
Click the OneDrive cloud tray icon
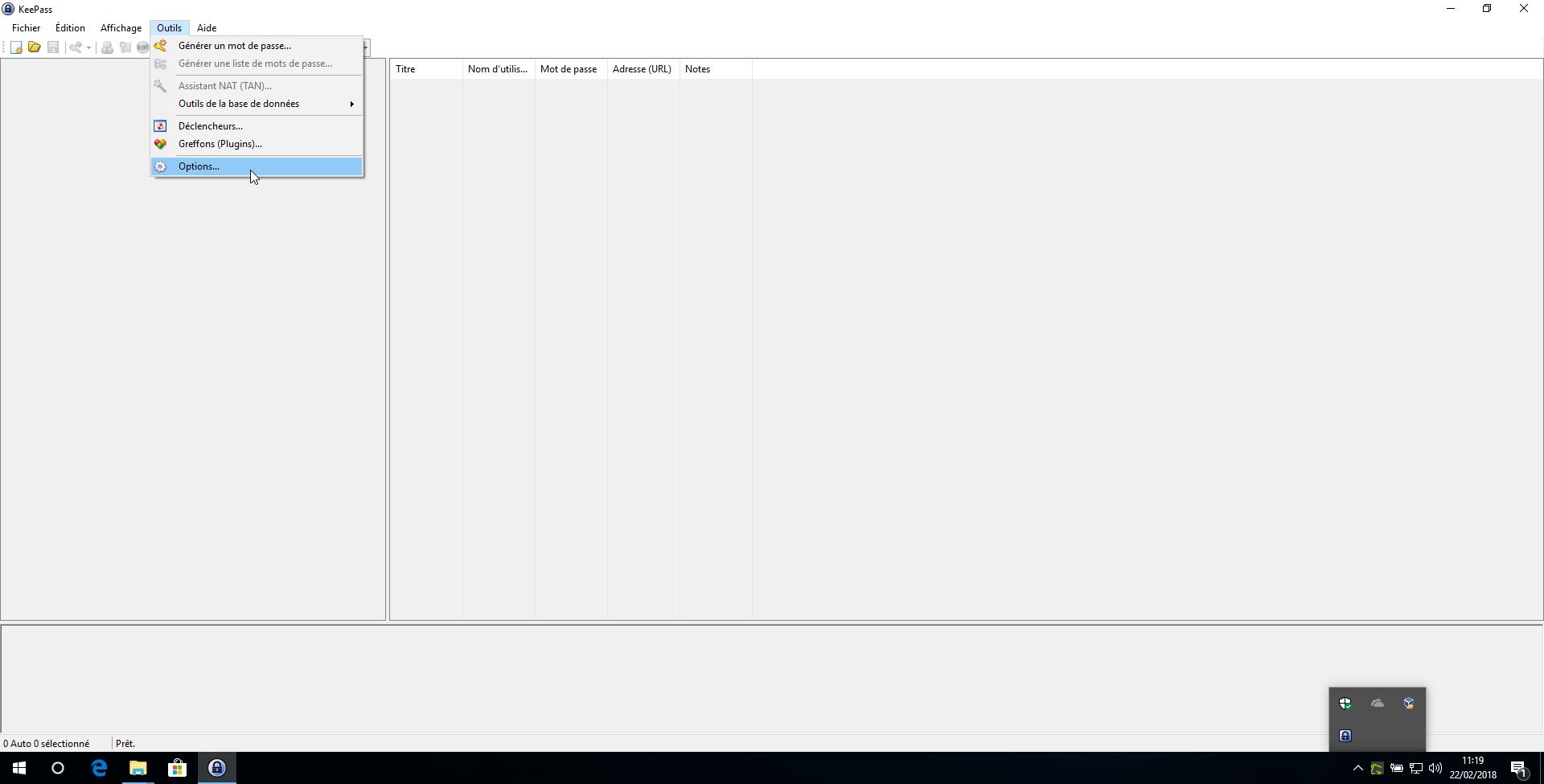tap(1378, 704)
